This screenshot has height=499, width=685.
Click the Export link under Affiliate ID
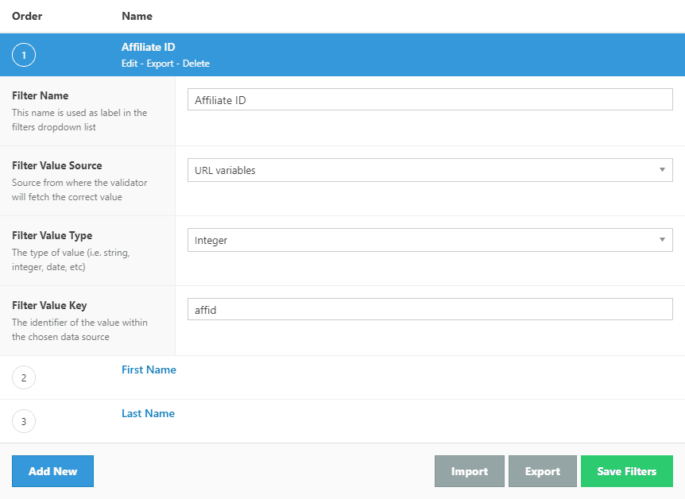tap(160, 64)
